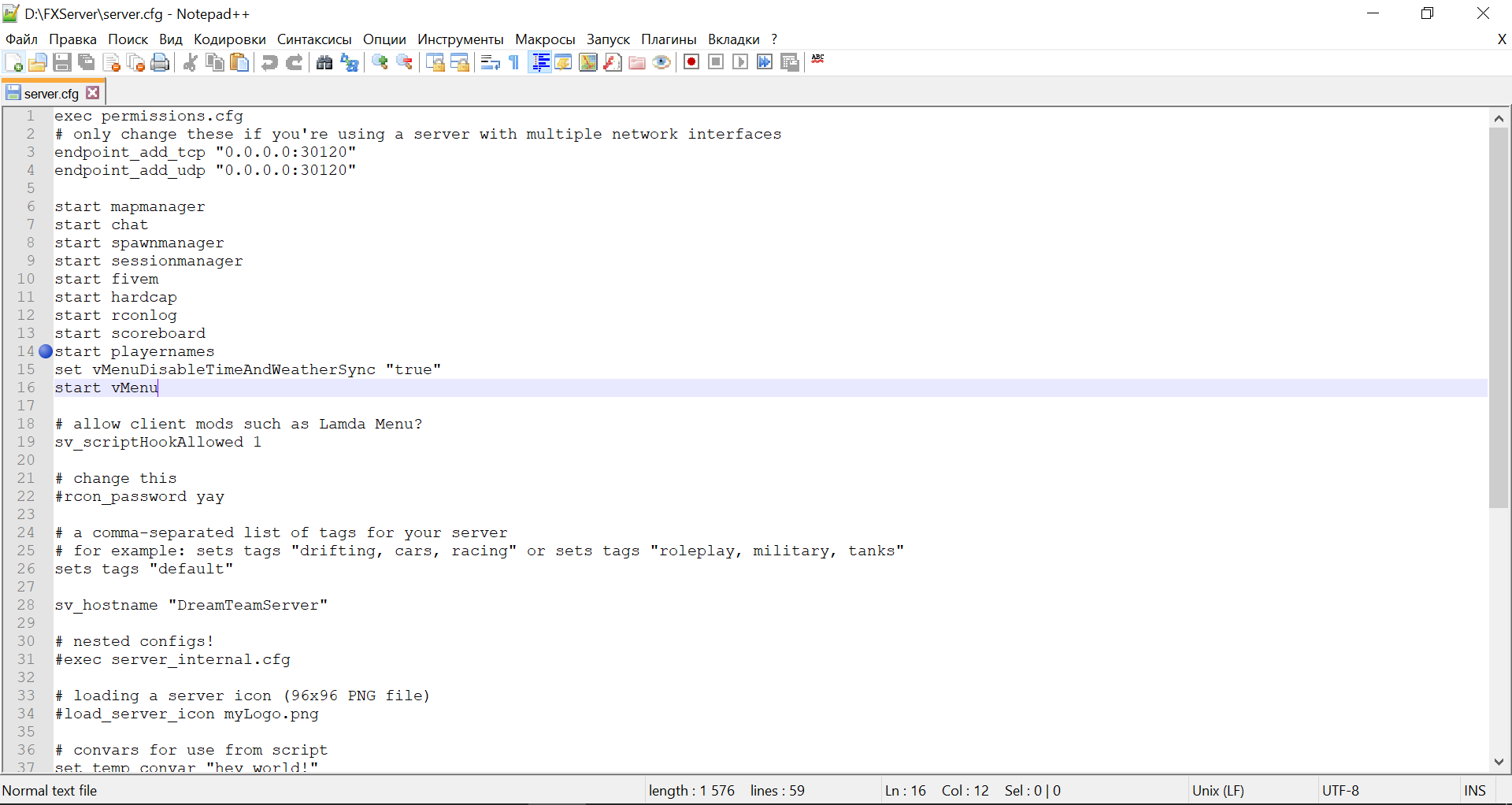Save the file with the floppy disk icon
The width and height of the screenshot is (1512, 805).
coord(62,63)
